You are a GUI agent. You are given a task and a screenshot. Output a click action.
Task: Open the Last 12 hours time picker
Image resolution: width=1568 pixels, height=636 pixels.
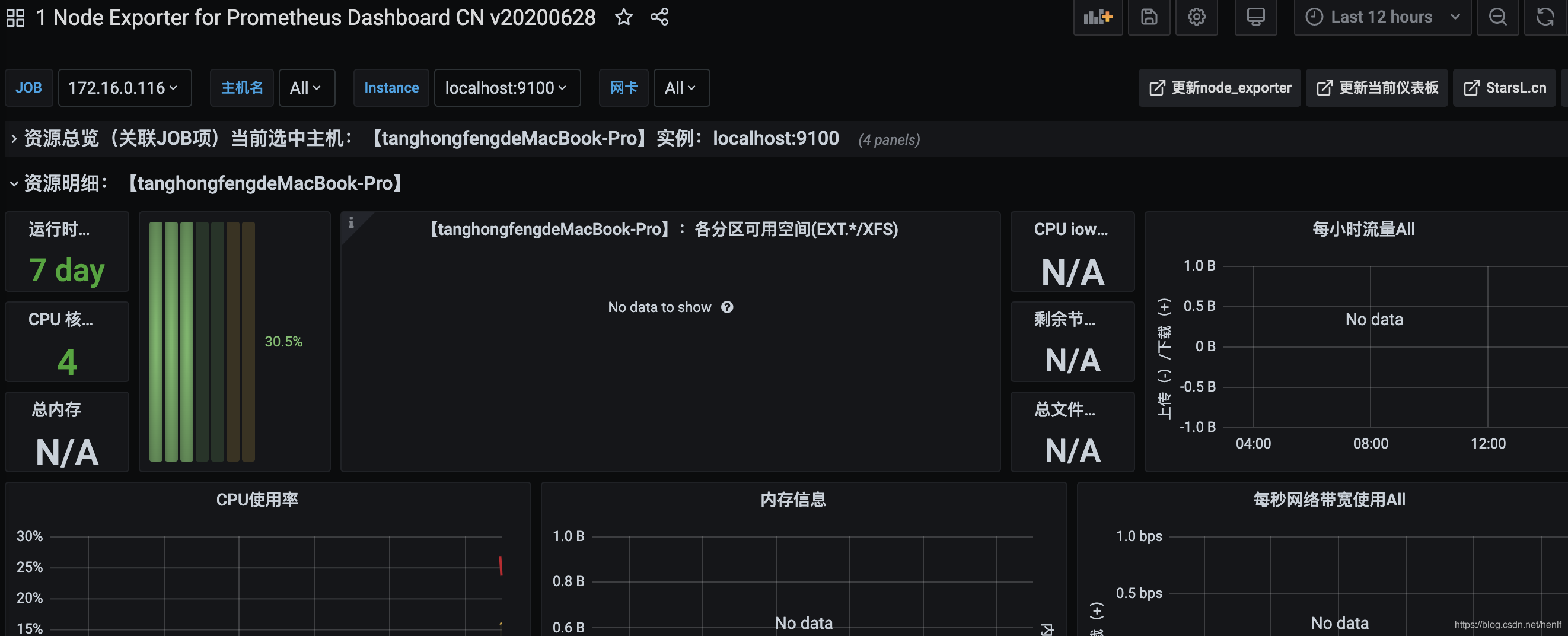pos(1382,17)
